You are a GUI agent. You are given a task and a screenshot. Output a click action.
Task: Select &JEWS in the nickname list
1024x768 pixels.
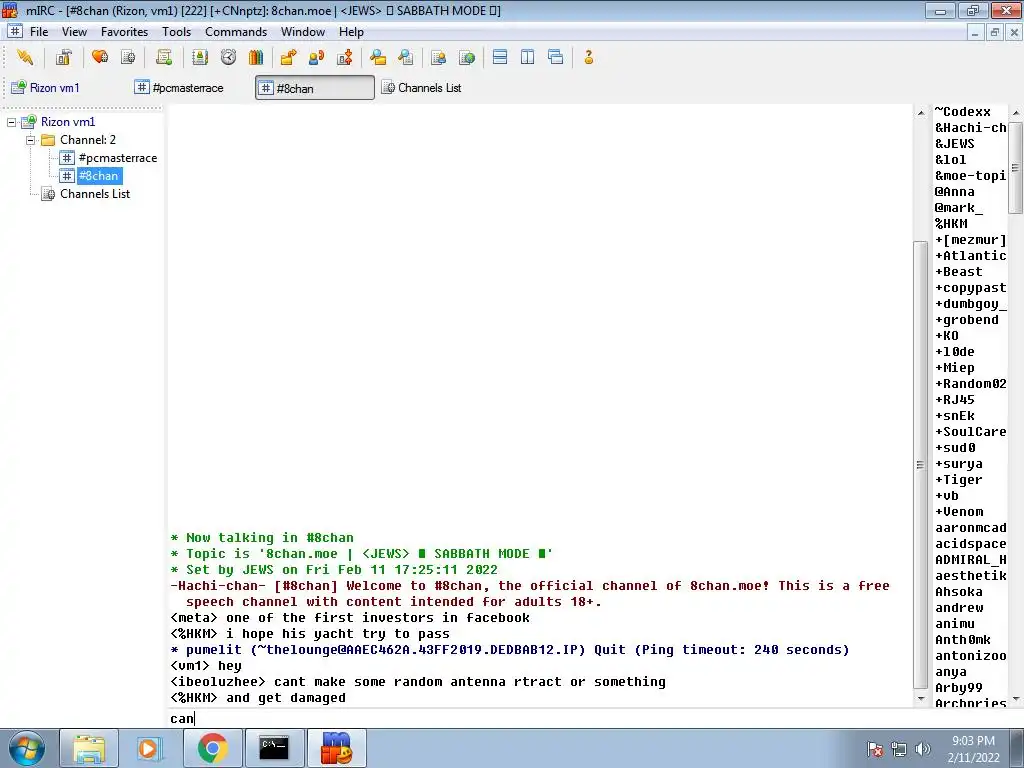pos(955,144)
